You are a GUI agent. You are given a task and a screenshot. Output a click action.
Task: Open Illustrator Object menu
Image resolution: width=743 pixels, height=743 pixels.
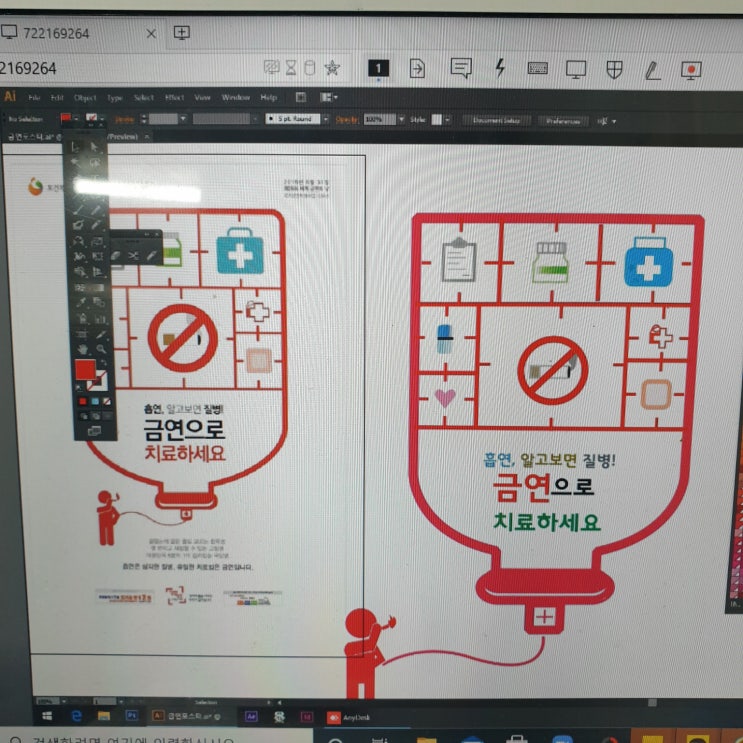pyautogui.click(x=85, y=98)
